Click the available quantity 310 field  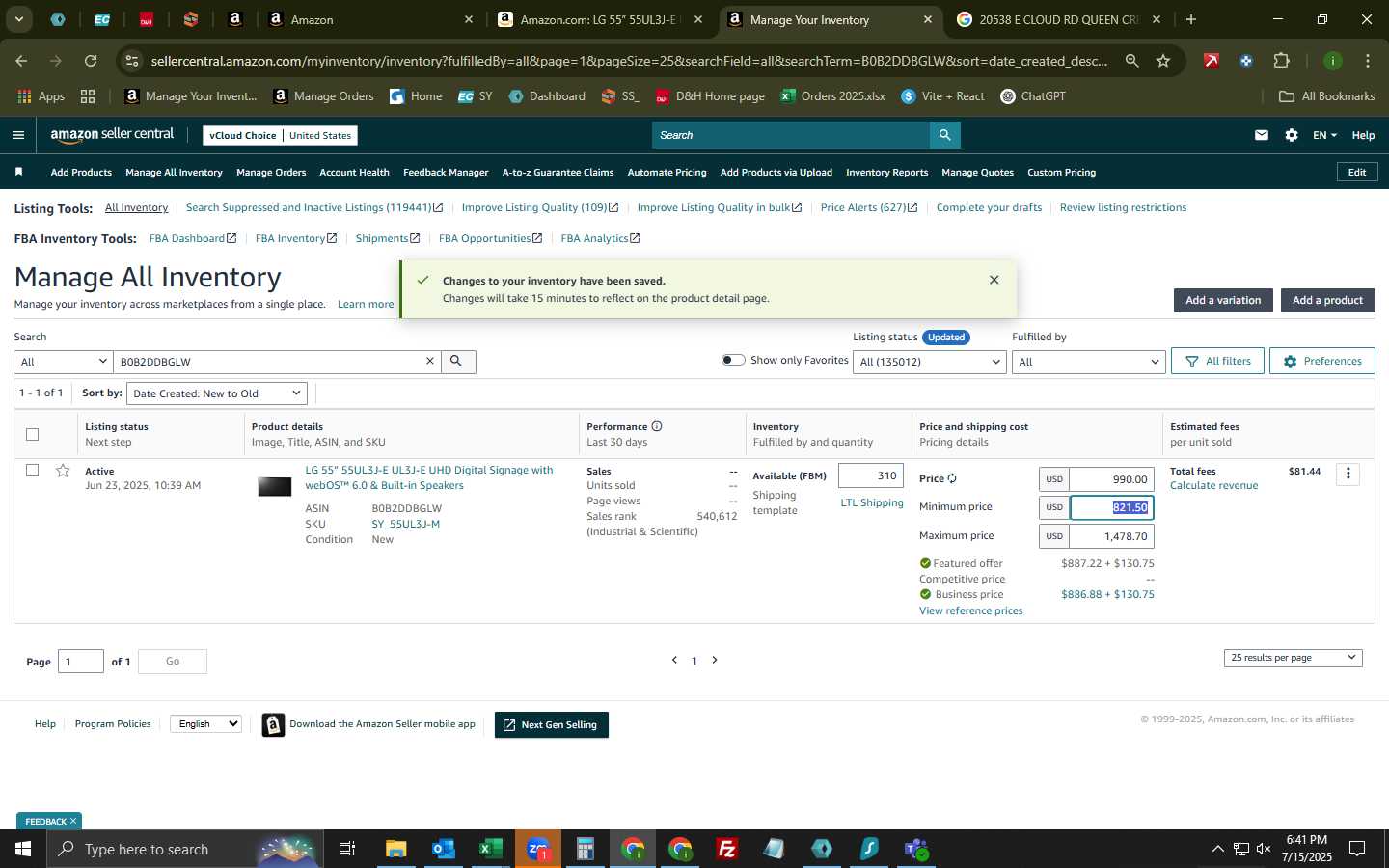coord(871,475)
